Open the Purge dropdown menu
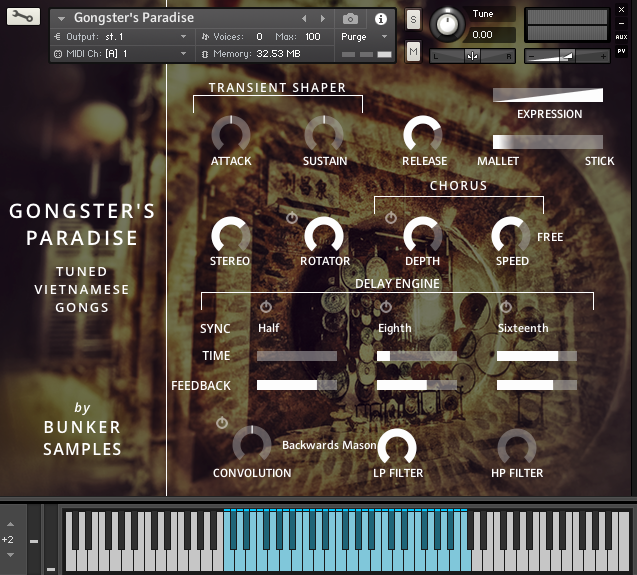The height and width of the screenshot is (575, 637). pyautogui.click(x=364, y=37)
